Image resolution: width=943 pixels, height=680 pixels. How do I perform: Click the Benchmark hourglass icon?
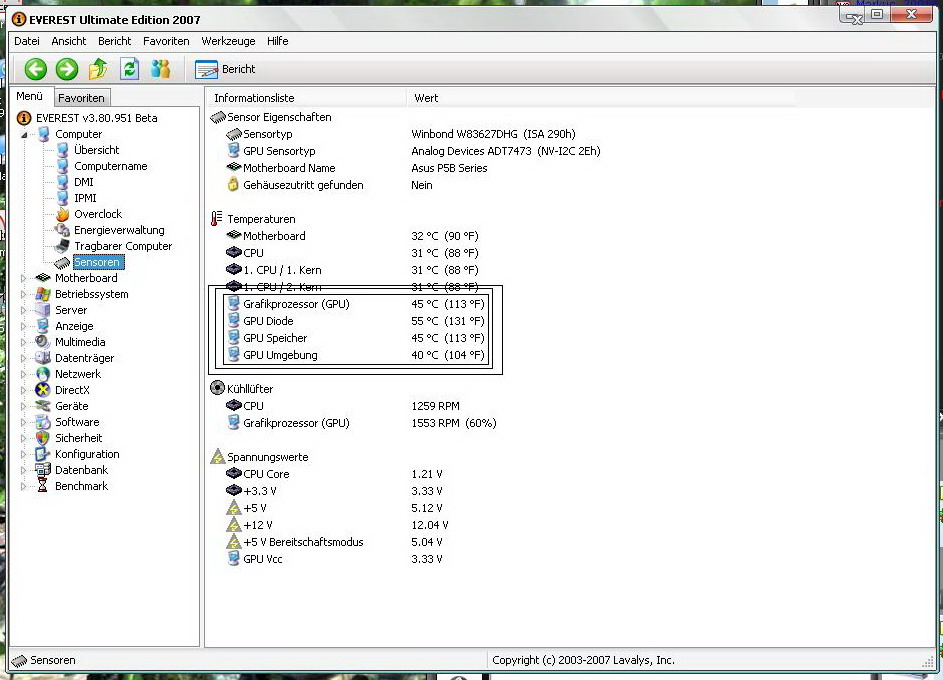tap(43, 486)
